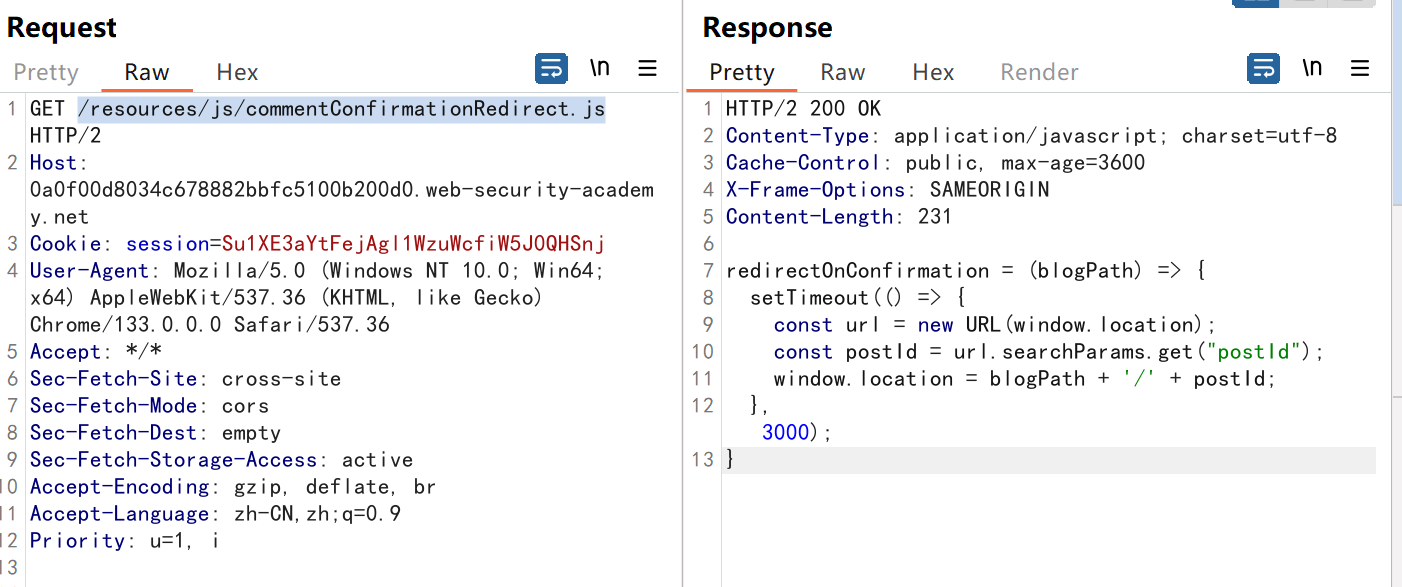The image size is (1402, 587).
Task: Open the Hex tab in Response panel
Action: click(x=933, y=72)
